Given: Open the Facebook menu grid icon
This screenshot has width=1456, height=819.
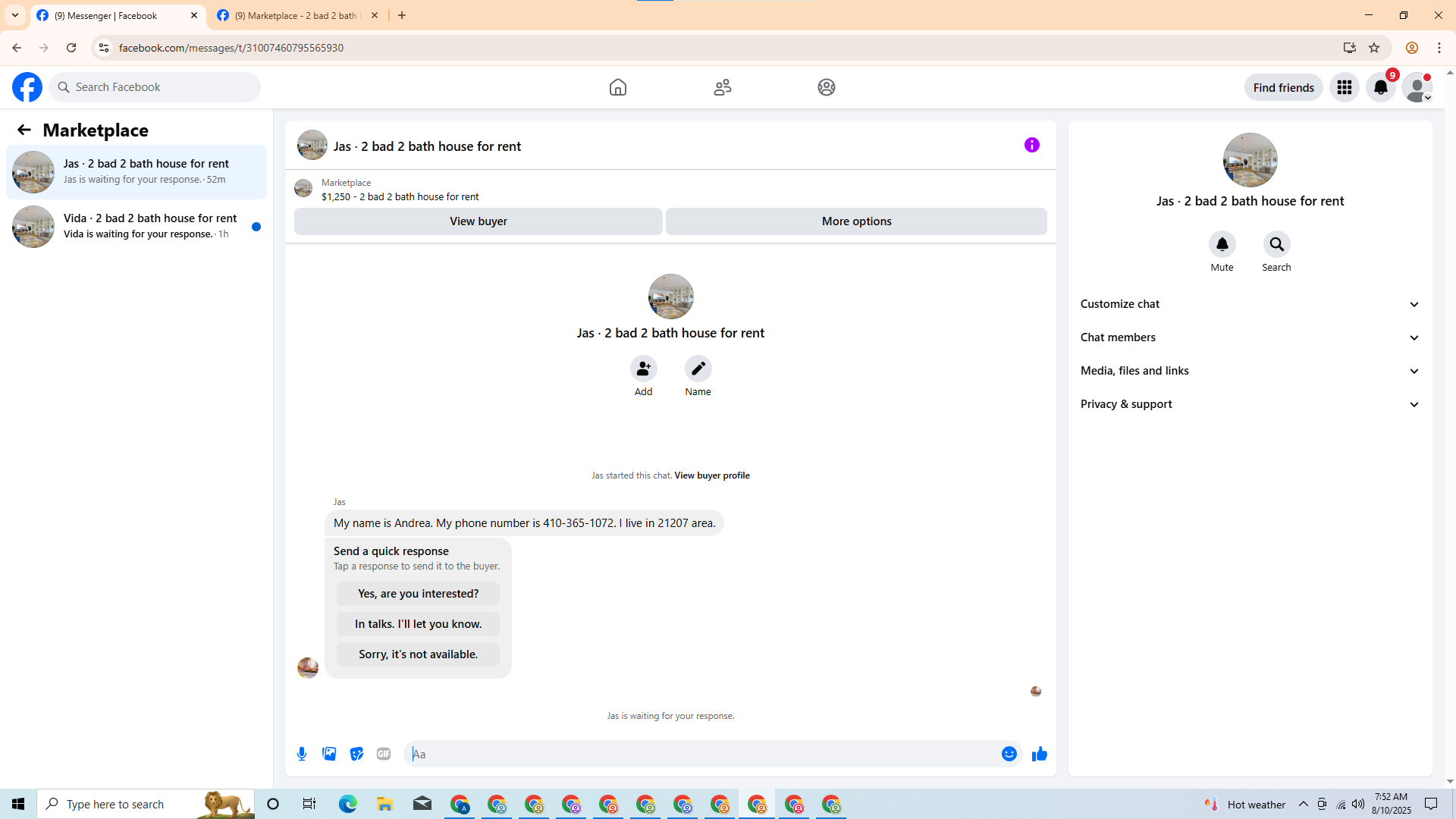Looking at the screenshot, I should (x=1344, y=87).
